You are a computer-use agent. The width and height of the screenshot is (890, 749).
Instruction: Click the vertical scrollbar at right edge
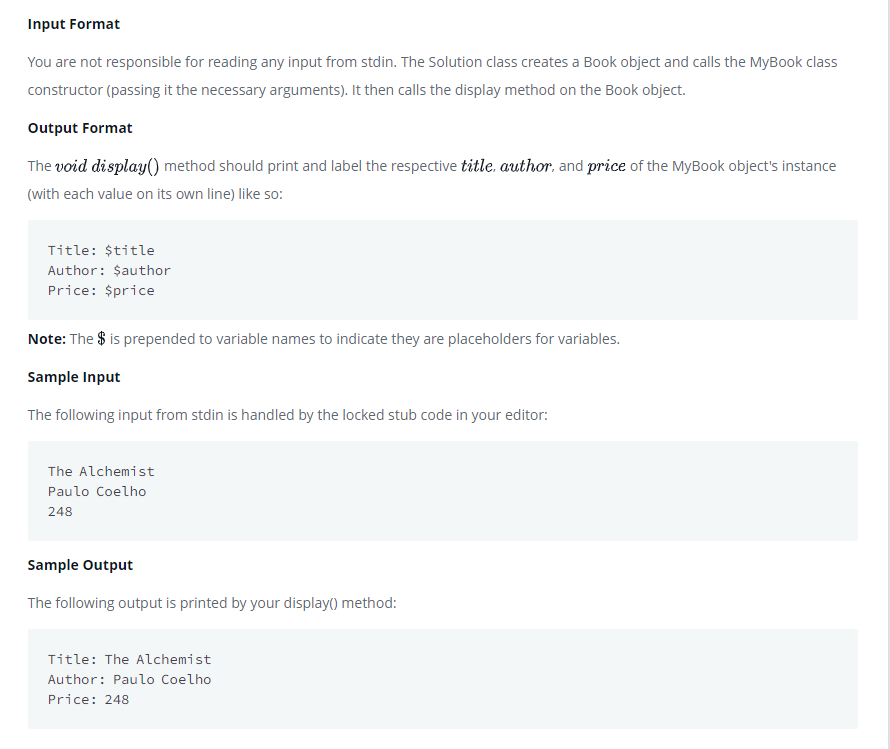tap(887, 374)
